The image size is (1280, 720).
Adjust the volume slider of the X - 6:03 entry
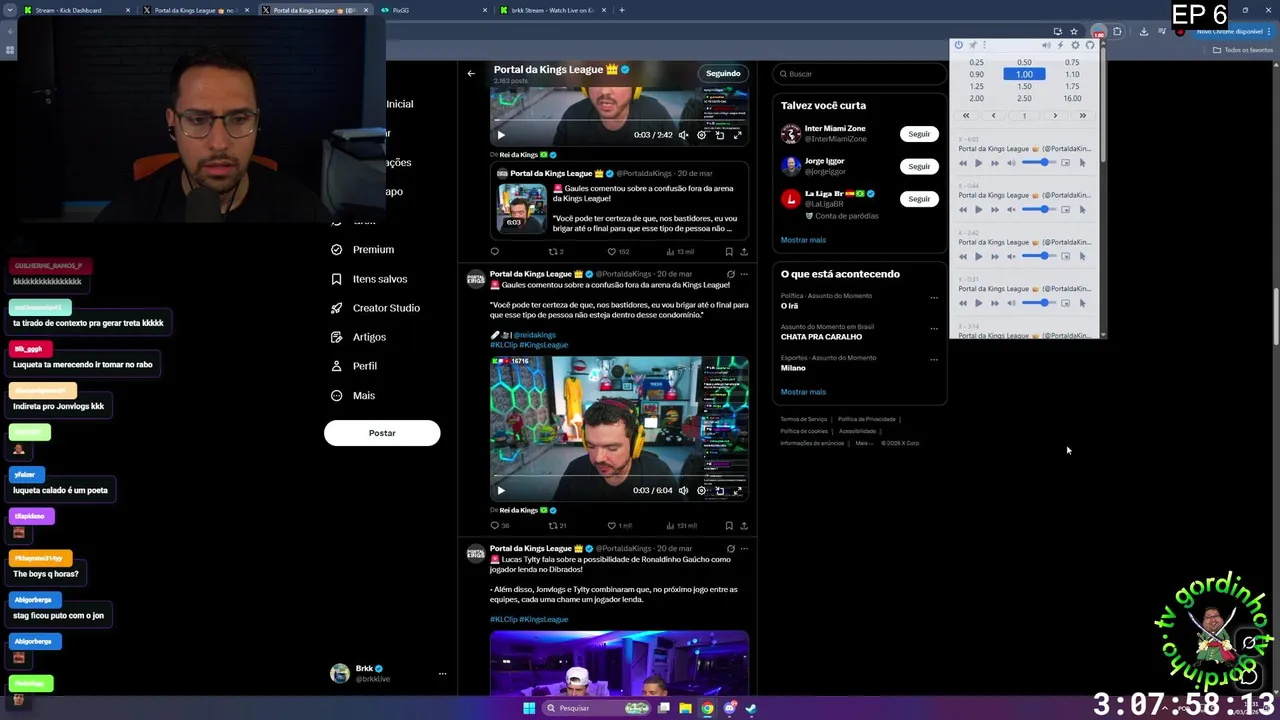click(1039, 162)
